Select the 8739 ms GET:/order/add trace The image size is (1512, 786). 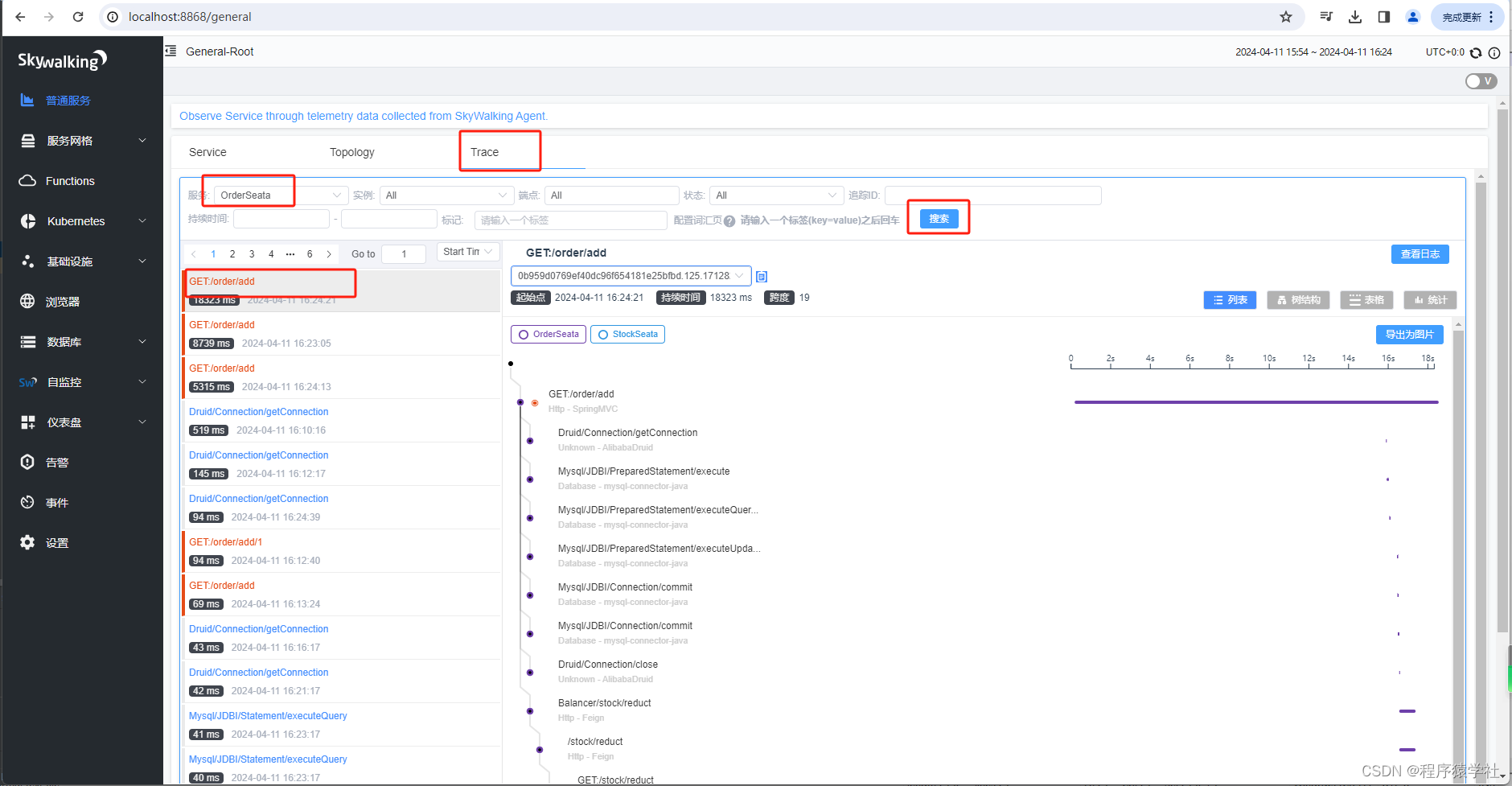(341, 334)
